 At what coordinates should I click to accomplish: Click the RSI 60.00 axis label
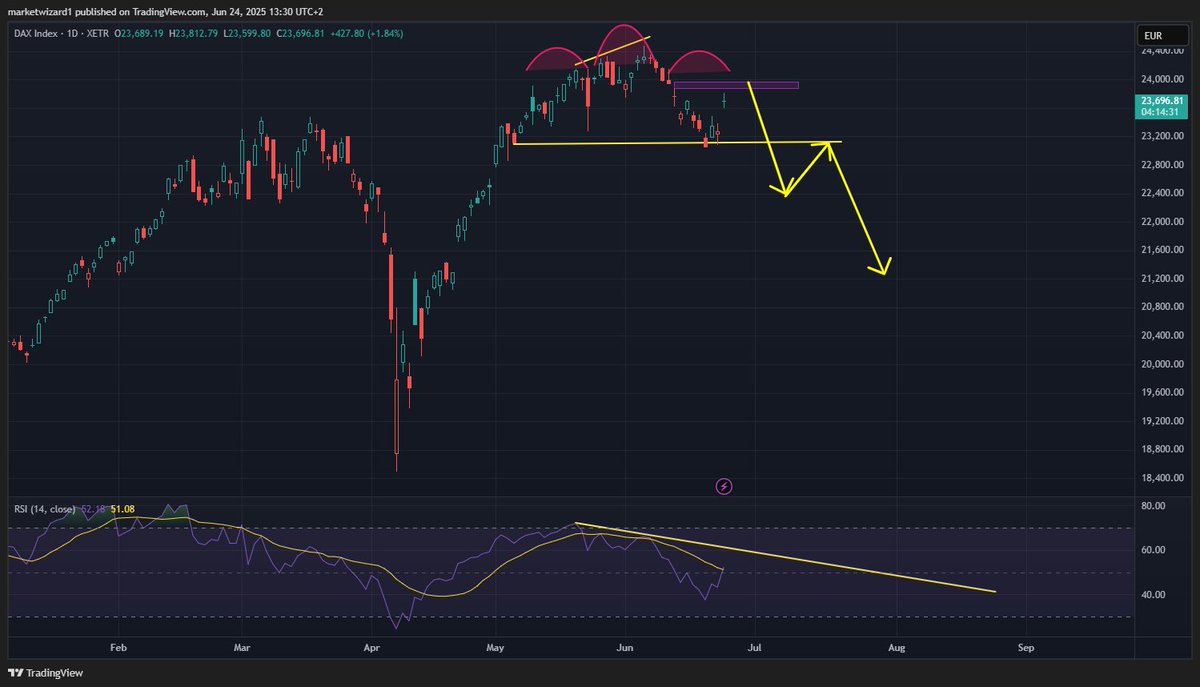[x=1152, y=550]
